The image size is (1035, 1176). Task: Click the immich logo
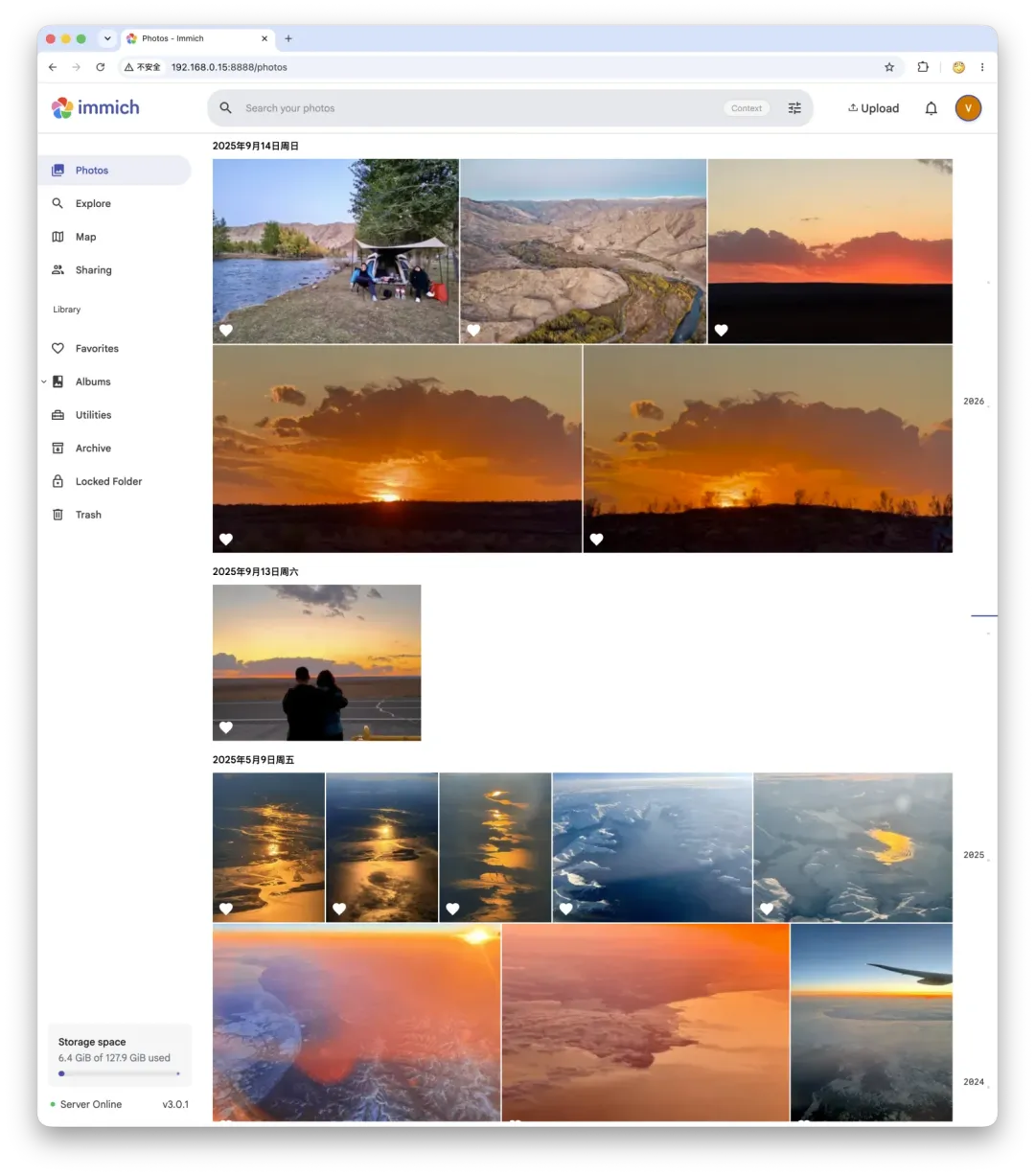pyautogui.click(x=96, y=107)
